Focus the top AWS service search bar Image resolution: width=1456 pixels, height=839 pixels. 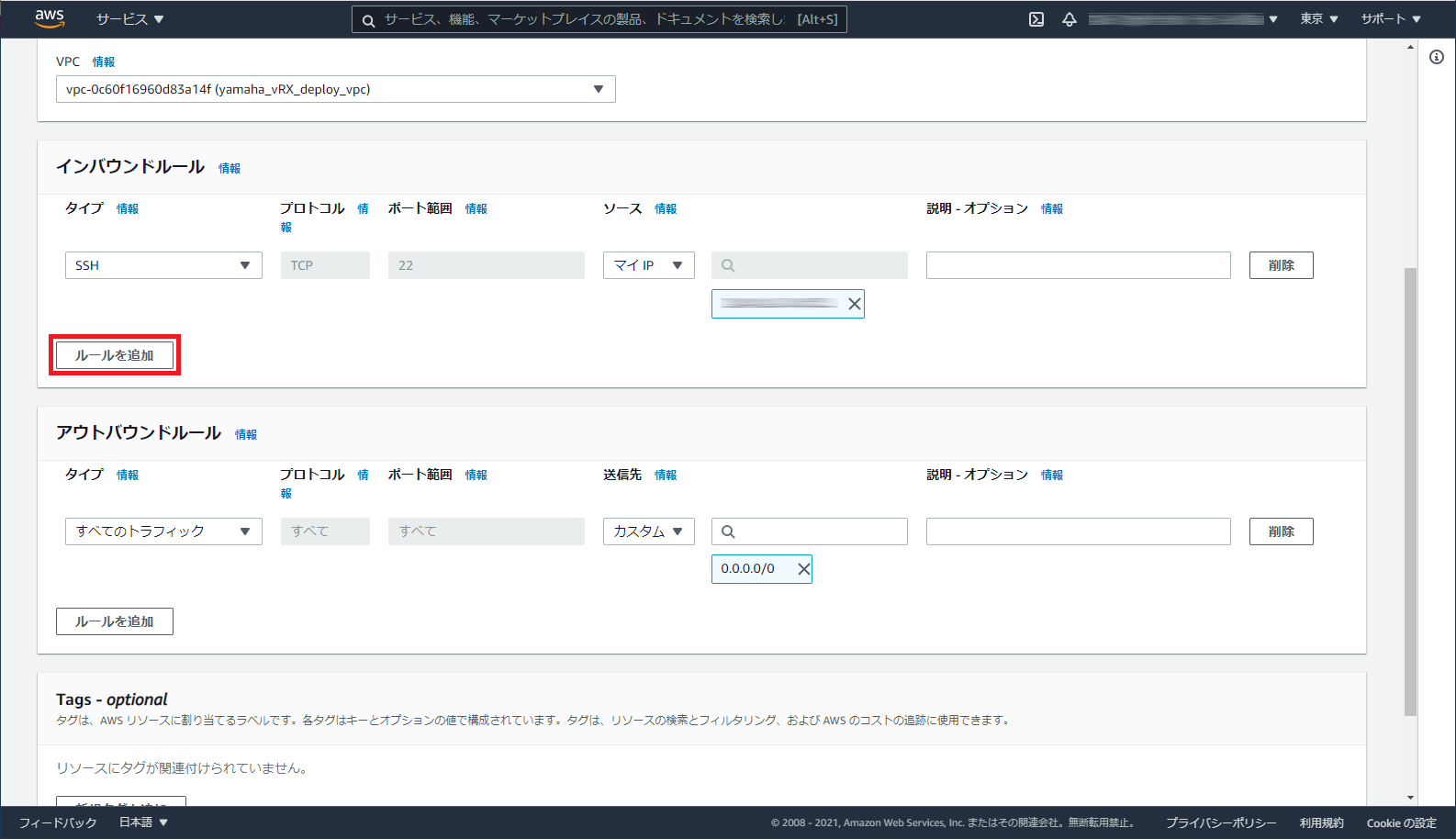(x=599, y=19)
